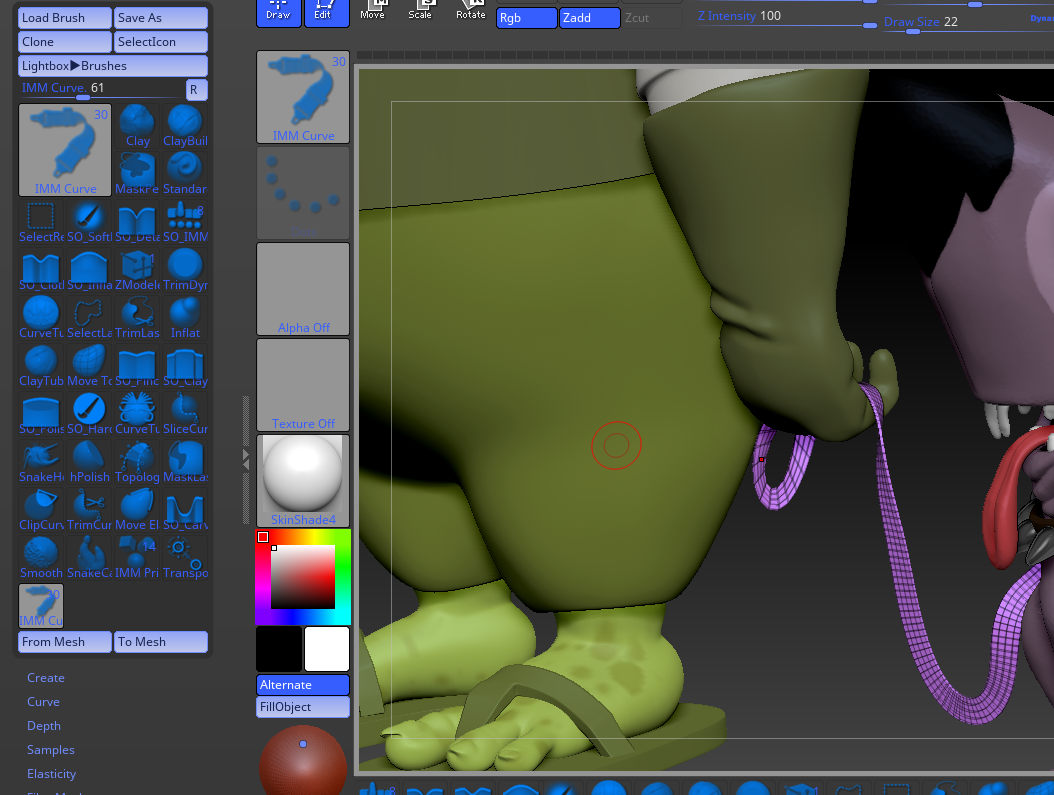Expand the Samples brush subpalette
This screenshot has height=795, width=1054.
50,750
